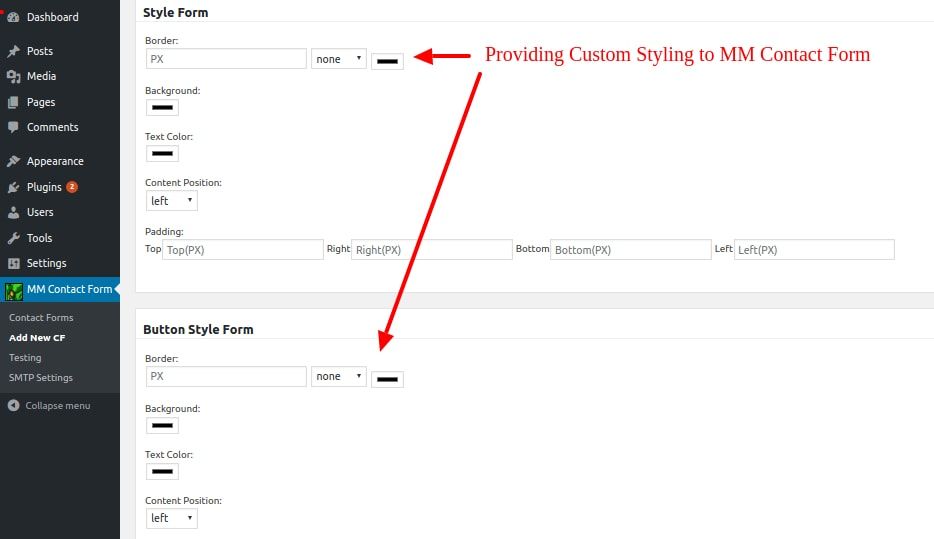Click the Plugins update count badge

(x=72, y=186)
